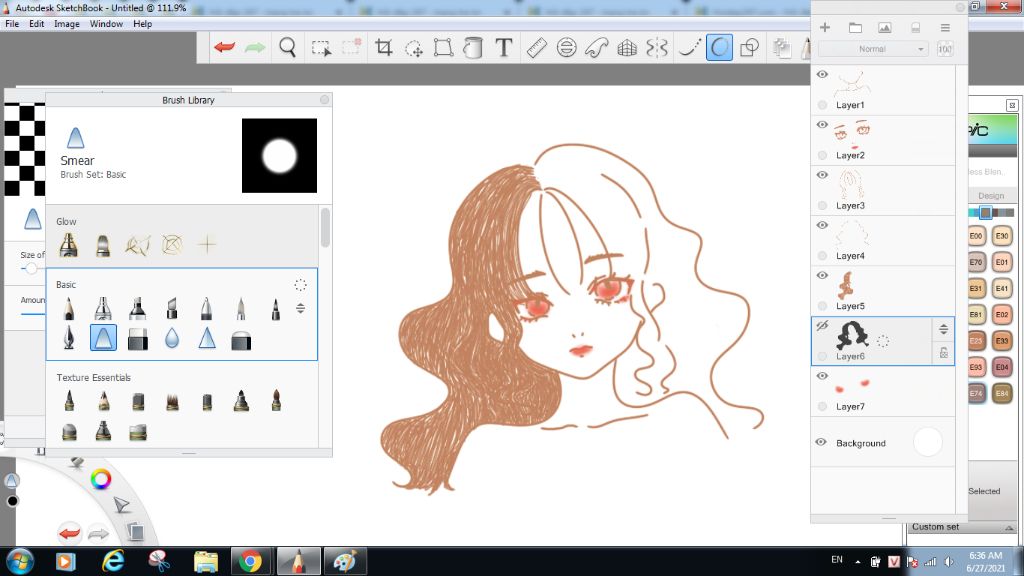Add a new layer with plus icon
This screenshot has width=1024, height=576.
[x=825, y=27]
